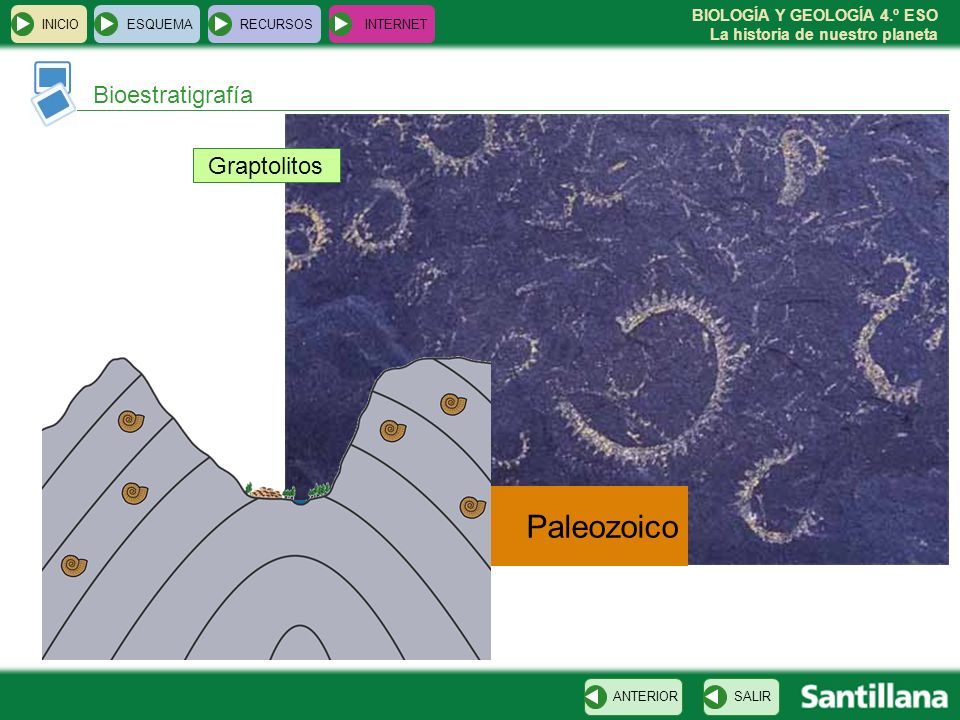The width and height of the screenshot is (960, 720).
Task: Go back with the ANTERIOR button
Action: (x=633, y=697)
